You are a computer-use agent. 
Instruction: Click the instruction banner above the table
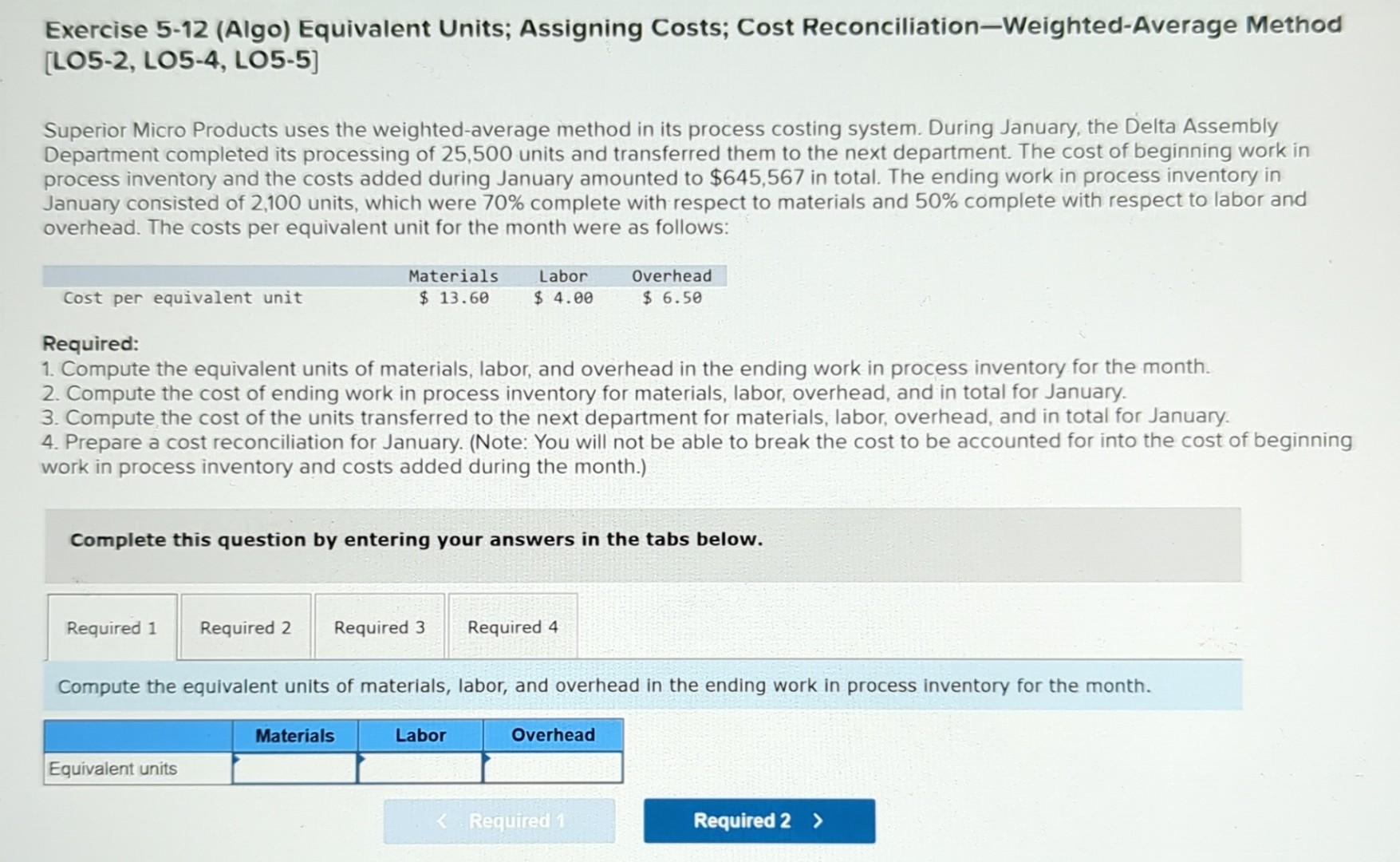[604, 686]
